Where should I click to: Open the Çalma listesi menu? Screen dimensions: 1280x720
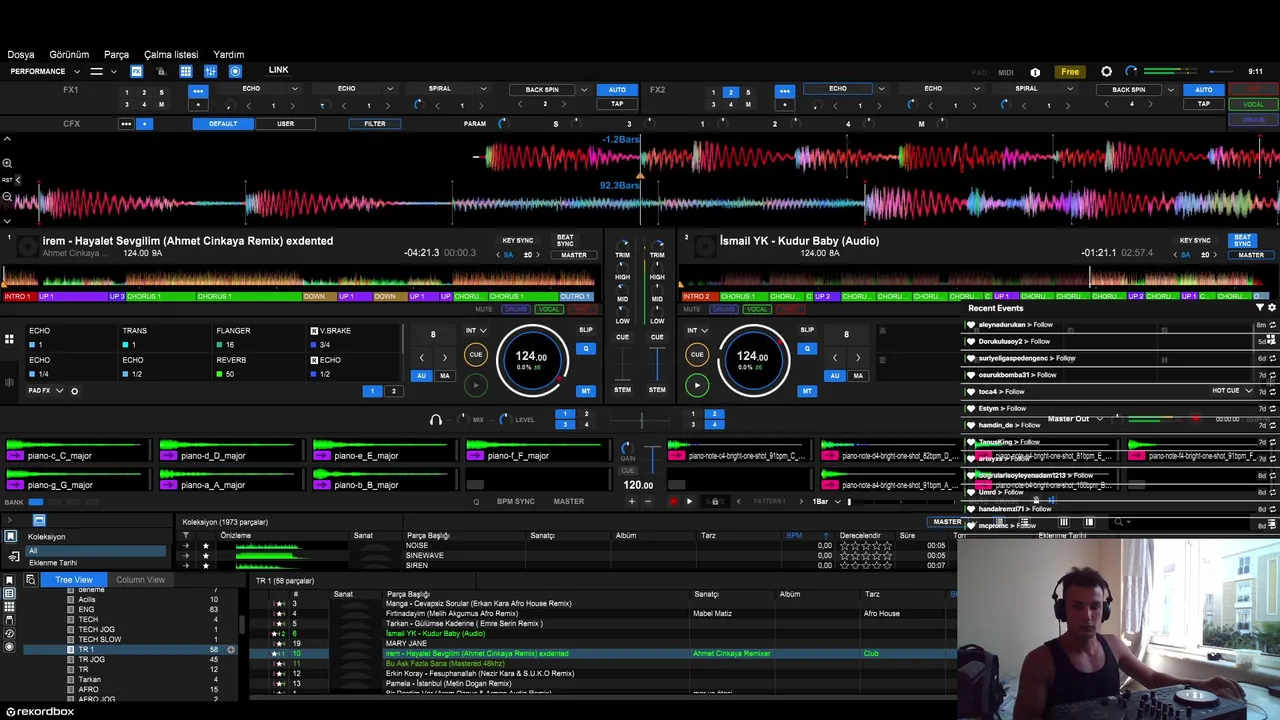171,55
